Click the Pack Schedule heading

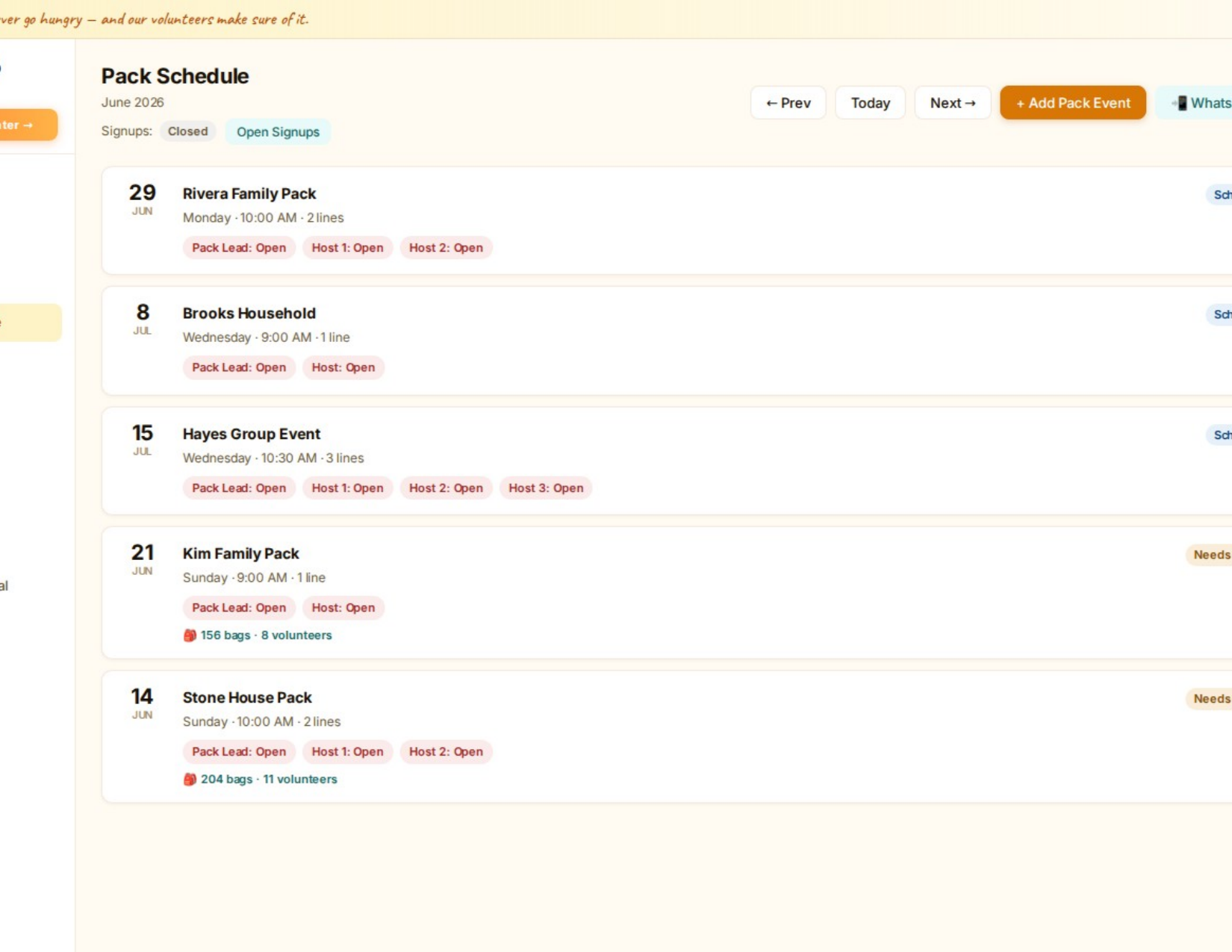(175, 76)
